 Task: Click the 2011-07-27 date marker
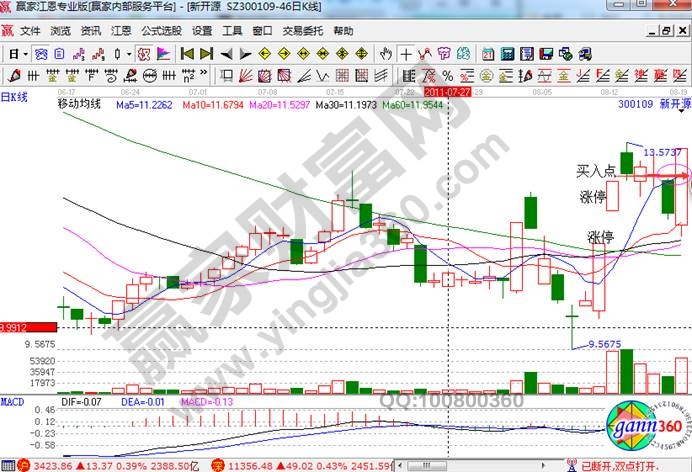coord(447,91)
